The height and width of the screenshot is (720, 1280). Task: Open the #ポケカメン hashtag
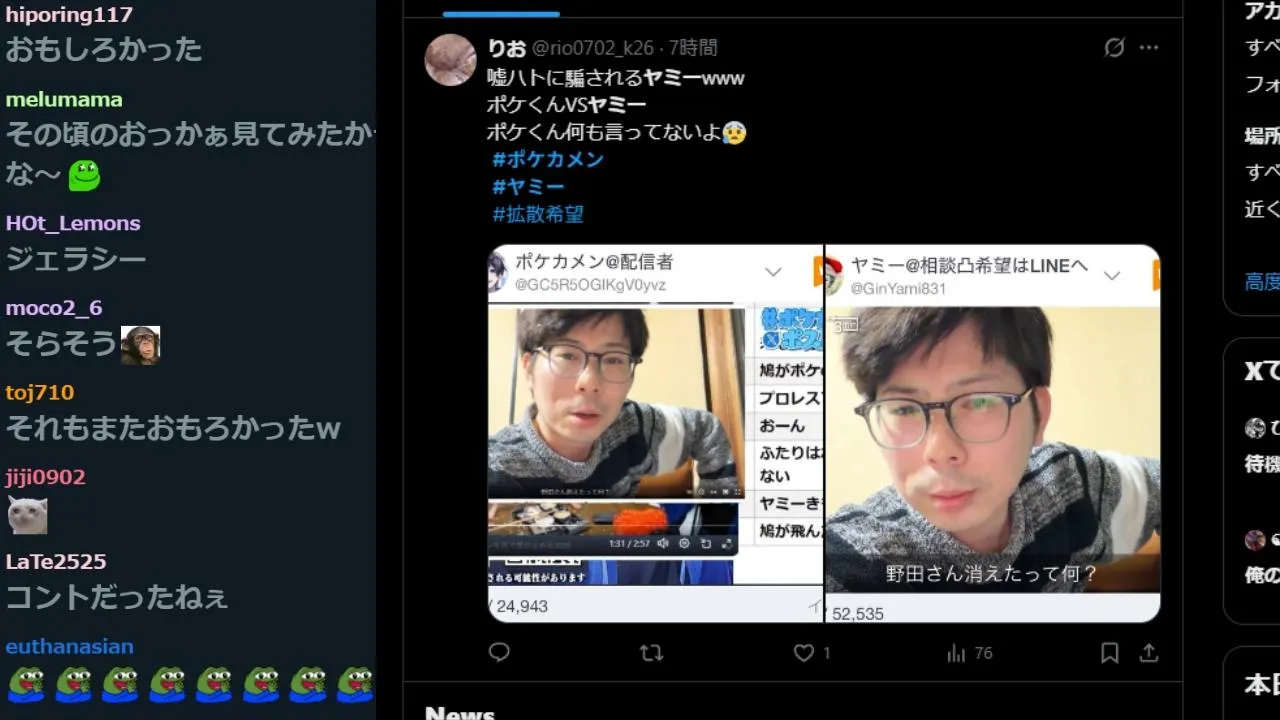coord(548,159)
